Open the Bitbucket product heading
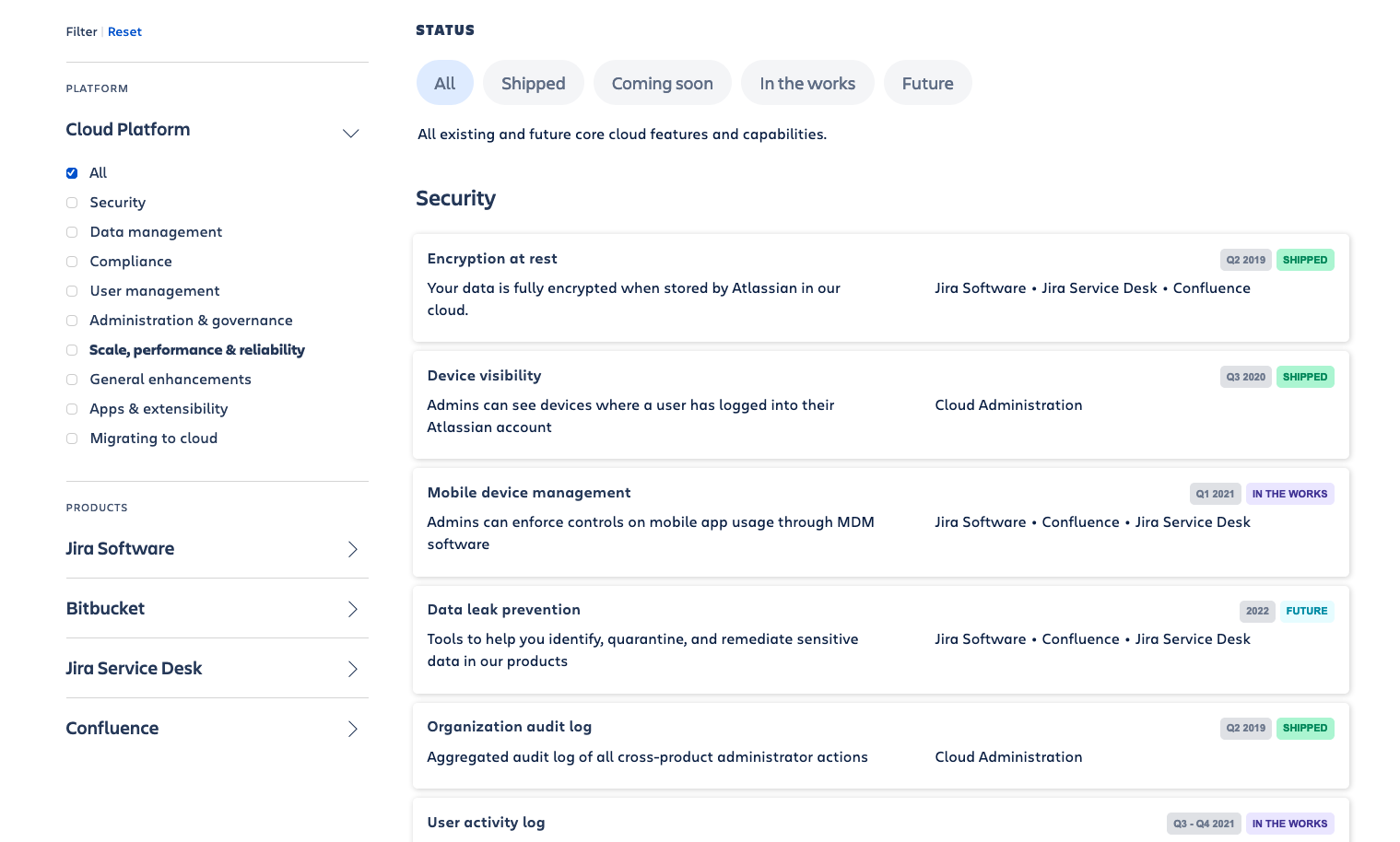 tap(105, 608)
